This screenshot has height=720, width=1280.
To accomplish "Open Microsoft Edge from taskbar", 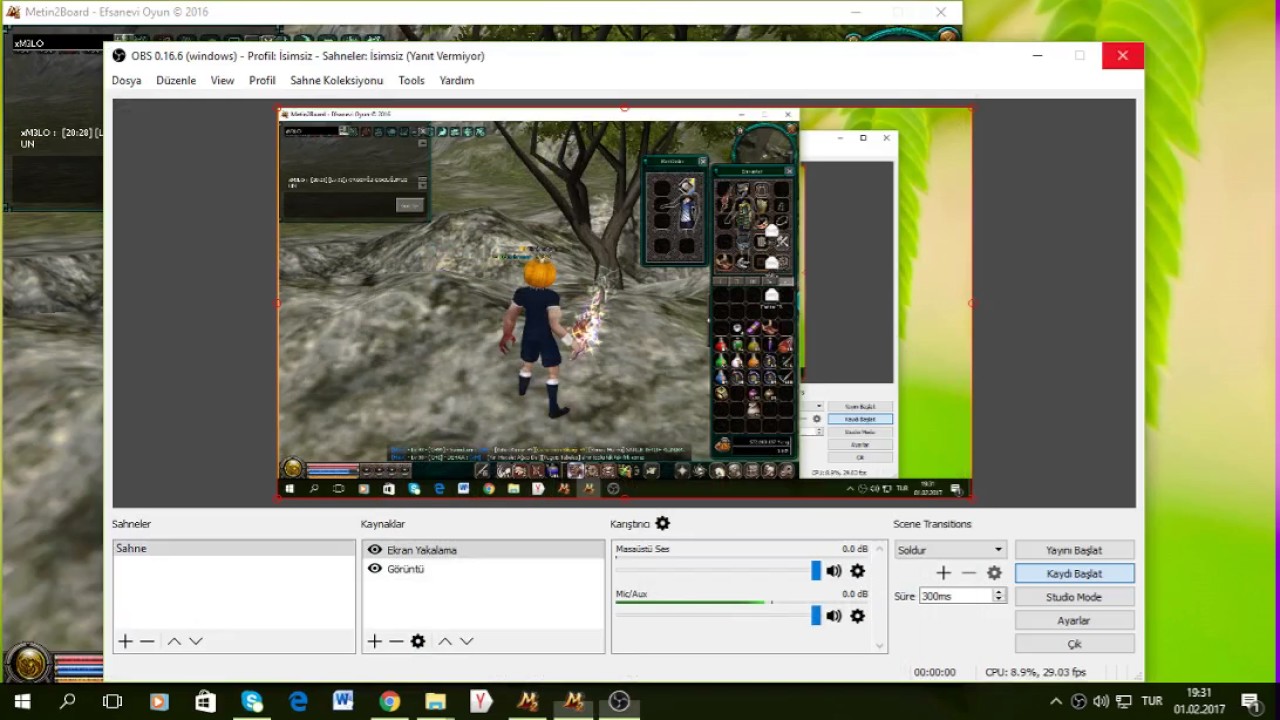I will coord(298,702).
